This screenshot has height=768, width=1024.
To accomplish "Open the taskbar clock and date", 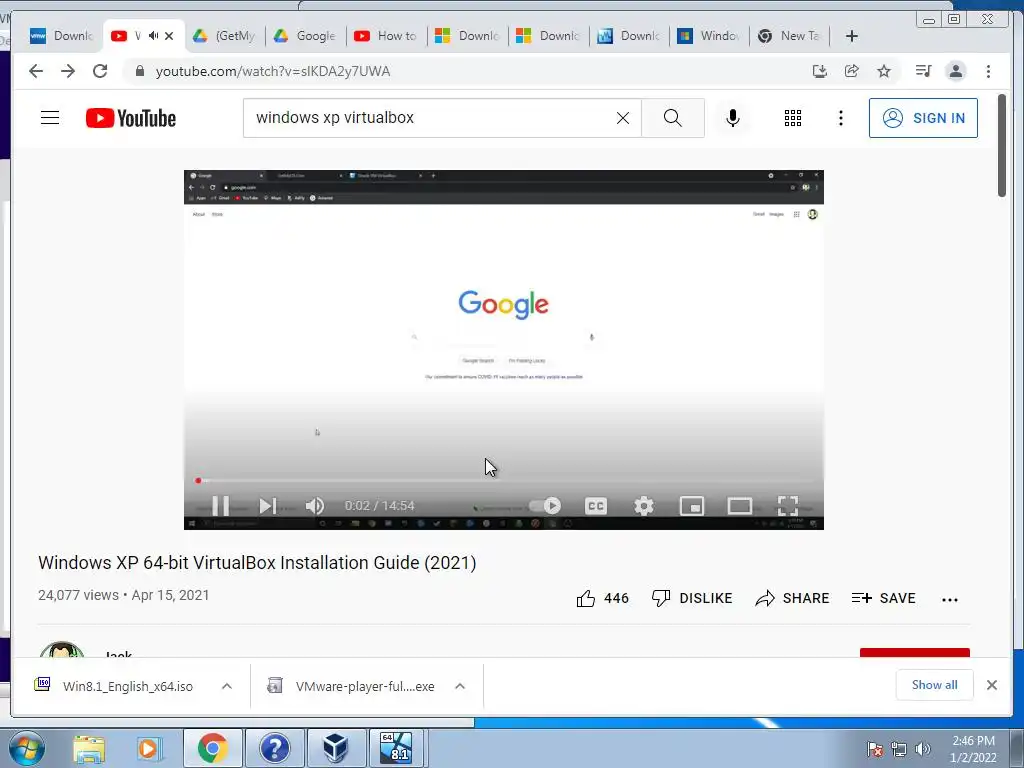I will click(973, 749).
